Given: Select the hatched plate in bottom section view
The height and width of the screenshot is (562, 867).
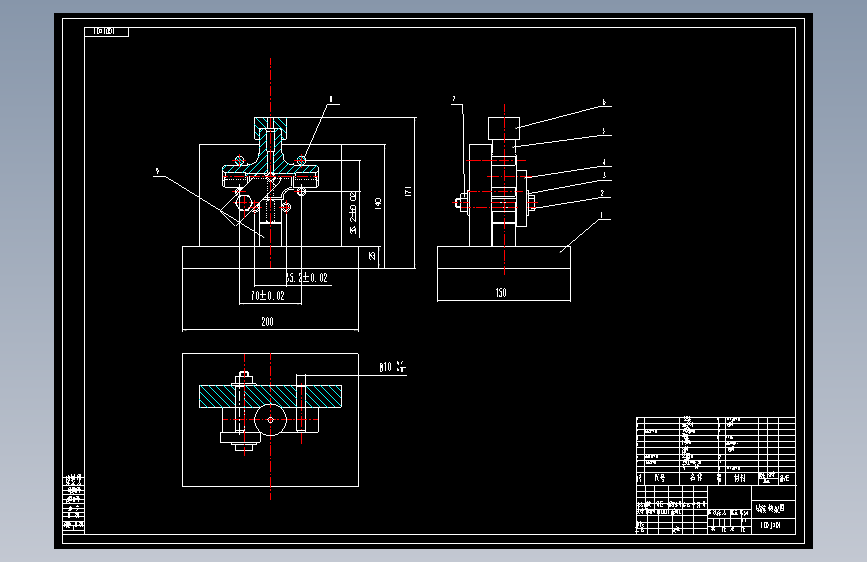Looking at the screenshot, I should pos(270,397).
